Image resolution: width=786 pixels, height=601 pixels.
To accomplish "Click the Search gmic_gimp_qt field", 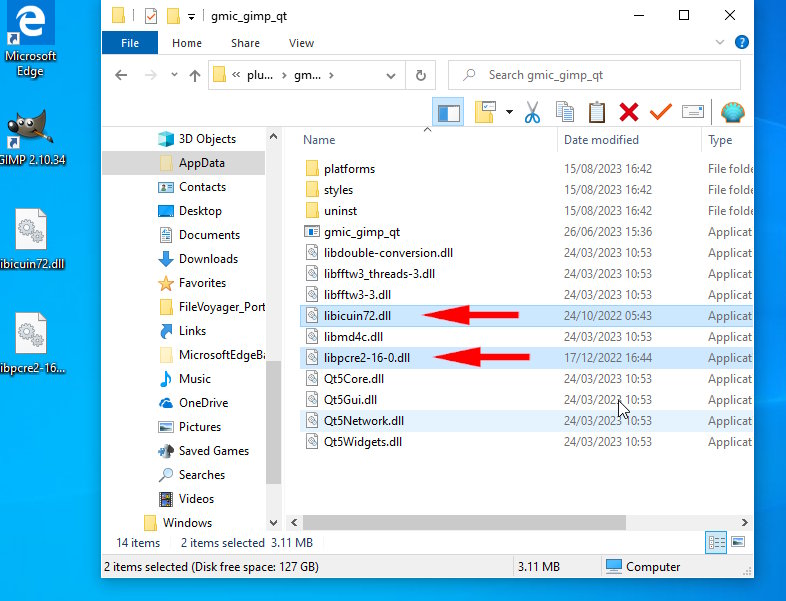I will point(594,75).
